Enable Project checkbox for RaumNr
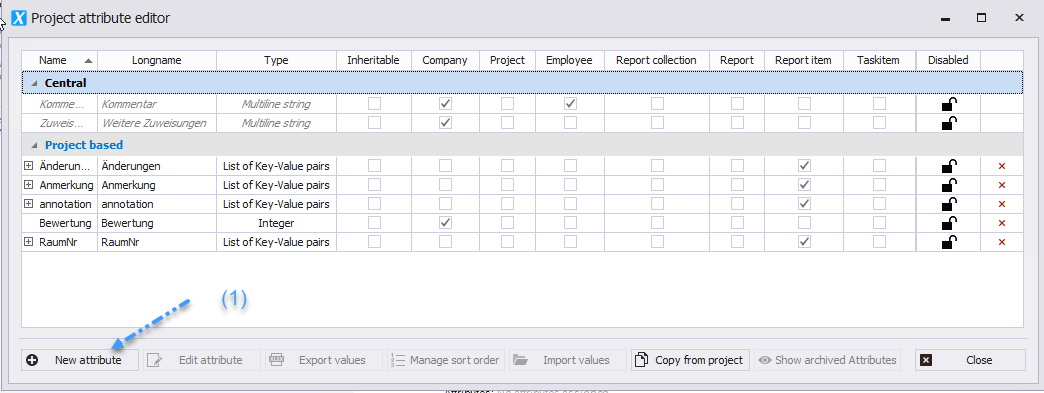The height and width of the screenshot is (393, 1044). [507, 242]
